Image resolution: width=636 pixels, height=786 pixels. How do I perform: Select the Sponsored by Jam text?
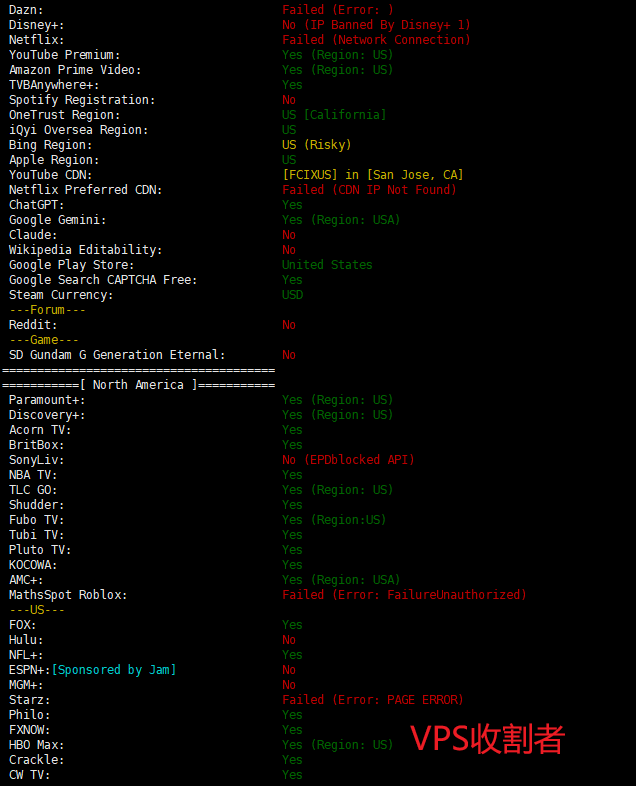tap(114, 670)
